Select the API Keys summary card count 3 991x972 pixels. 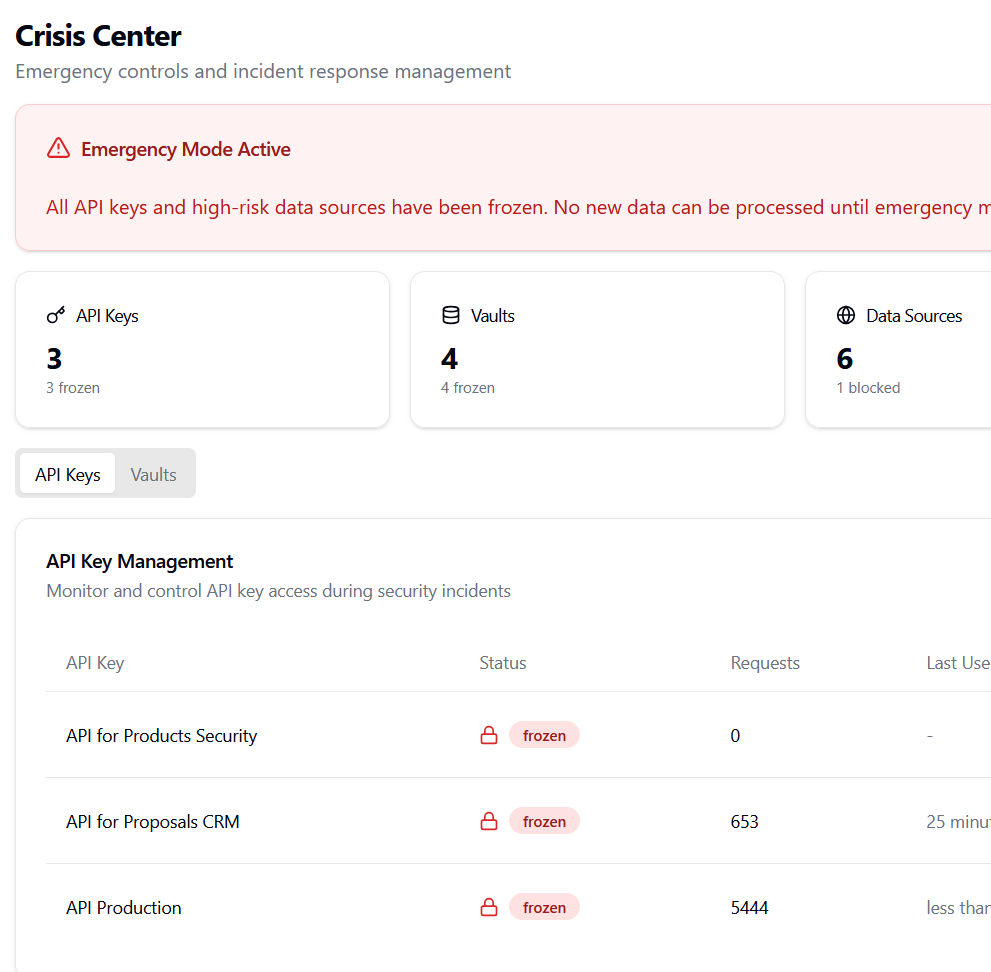54,358
